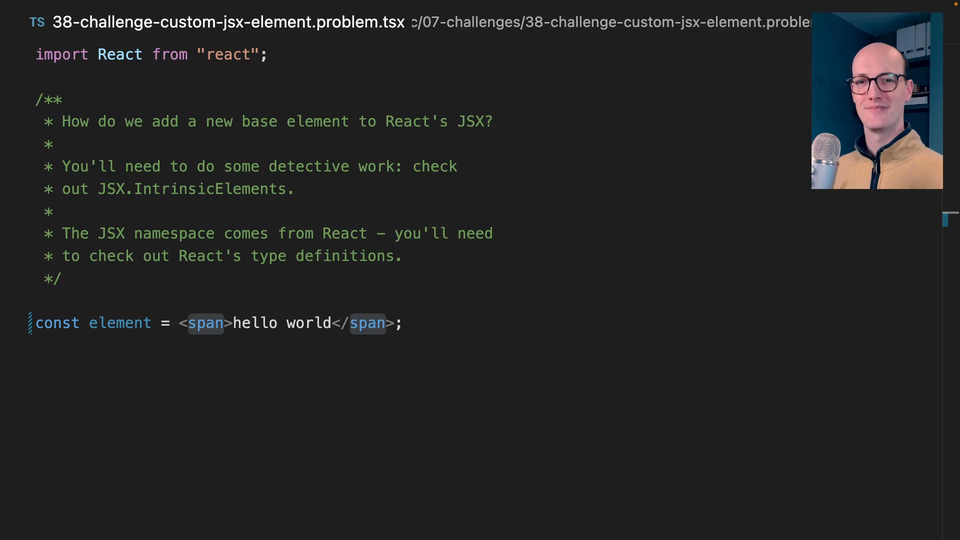Click the opening /** of the comment block
Image resolution: width=960 pixels, height=540 pixels.
[x=49, y=99]
